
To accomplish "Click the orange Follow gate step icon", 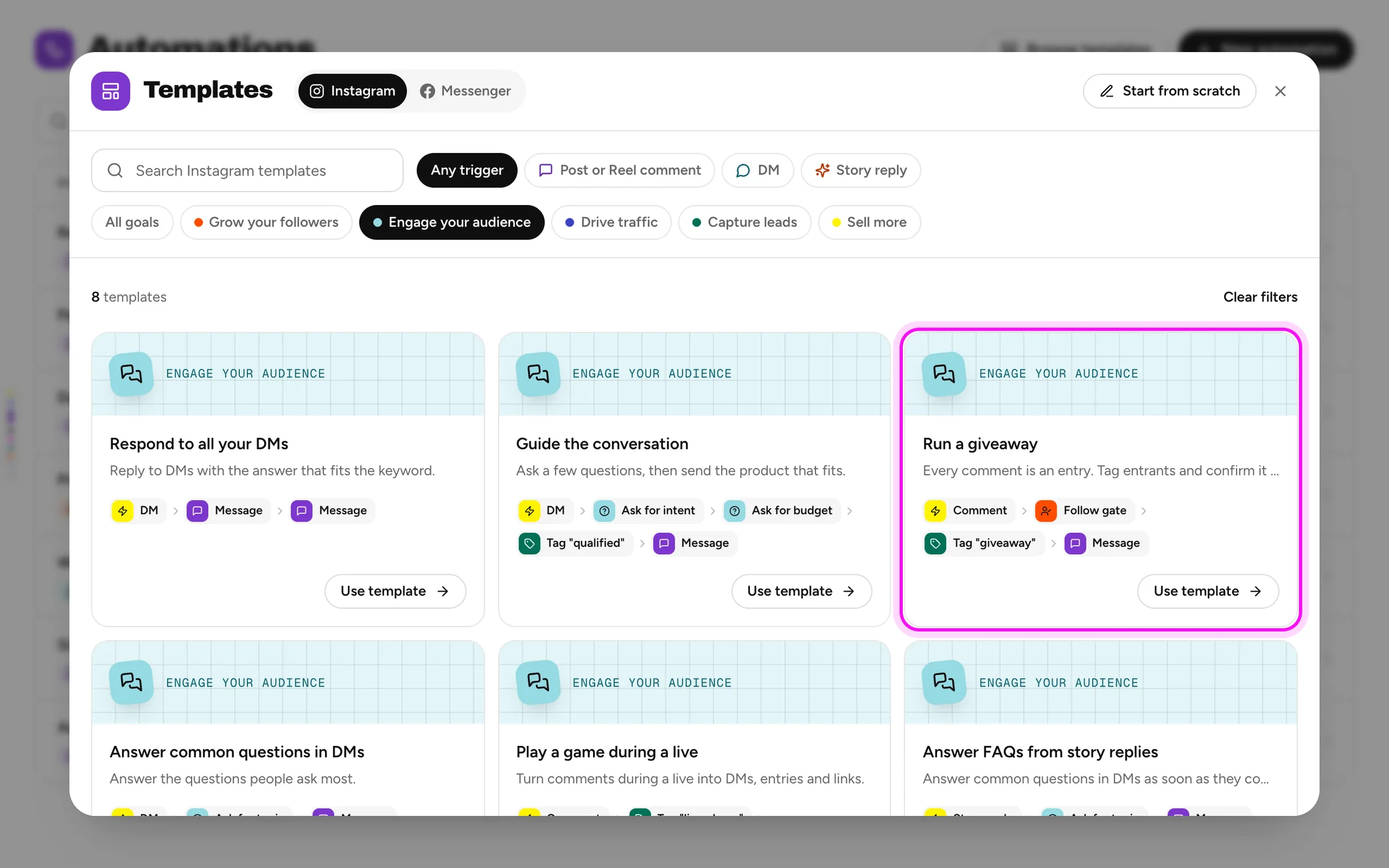I will tap(1046, 511).
